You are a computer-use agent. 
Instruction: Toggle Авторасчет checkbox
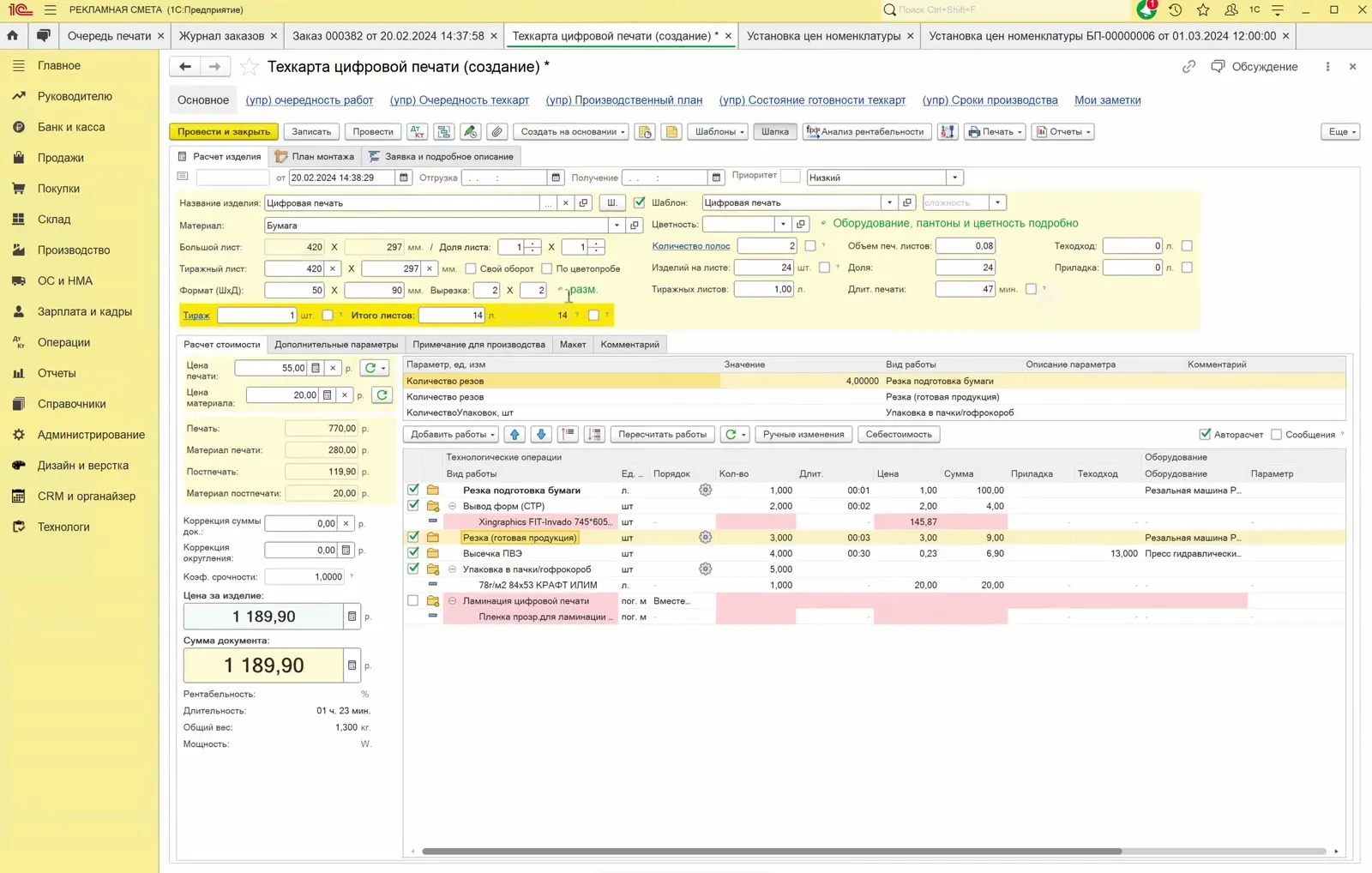(1205, 435)
